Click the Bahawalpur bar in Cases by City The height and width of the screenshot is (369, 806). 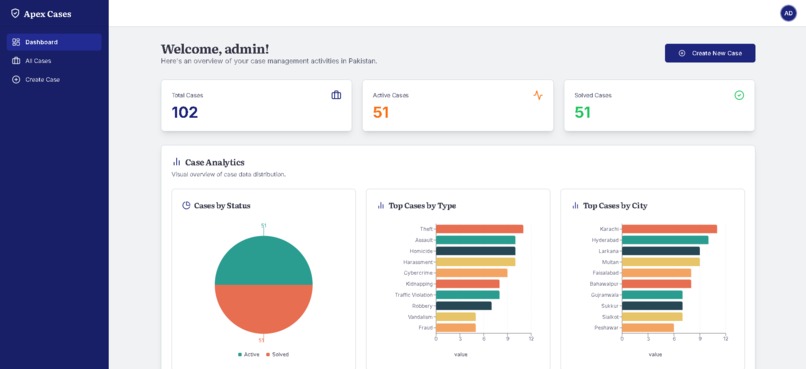click(656, 284)
